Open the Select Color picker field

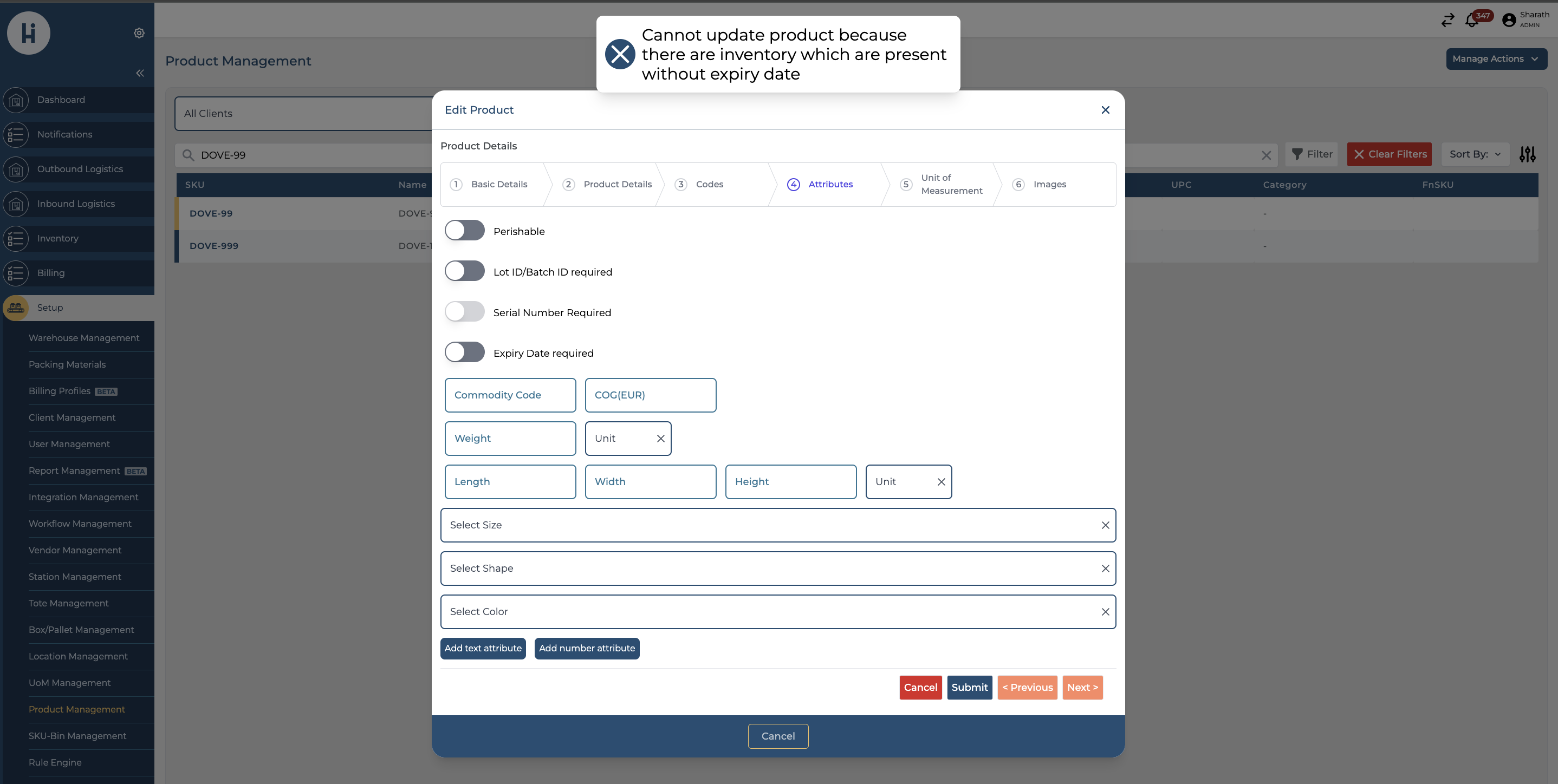click(768, 612)
